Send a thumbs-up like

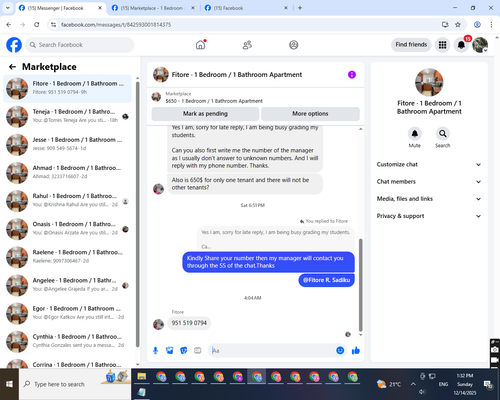(356, 350)
